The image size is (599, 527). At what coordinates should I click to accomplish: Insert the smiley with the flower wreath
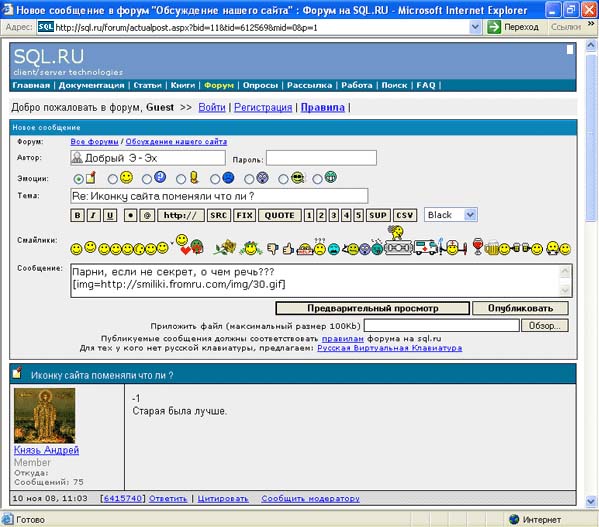click(251, 248)
